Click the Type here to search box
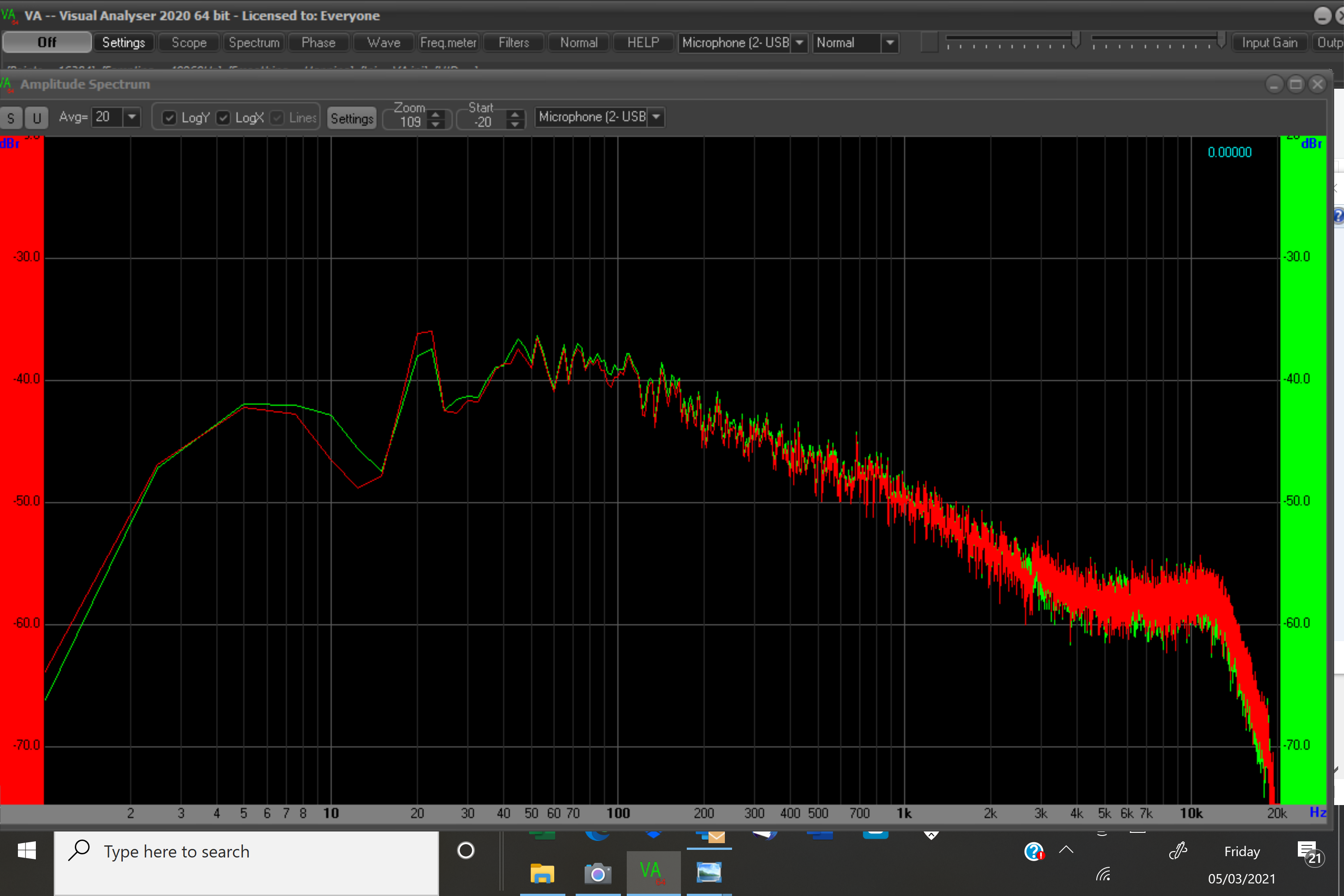 pyautogui.click(x=247, y=863)
